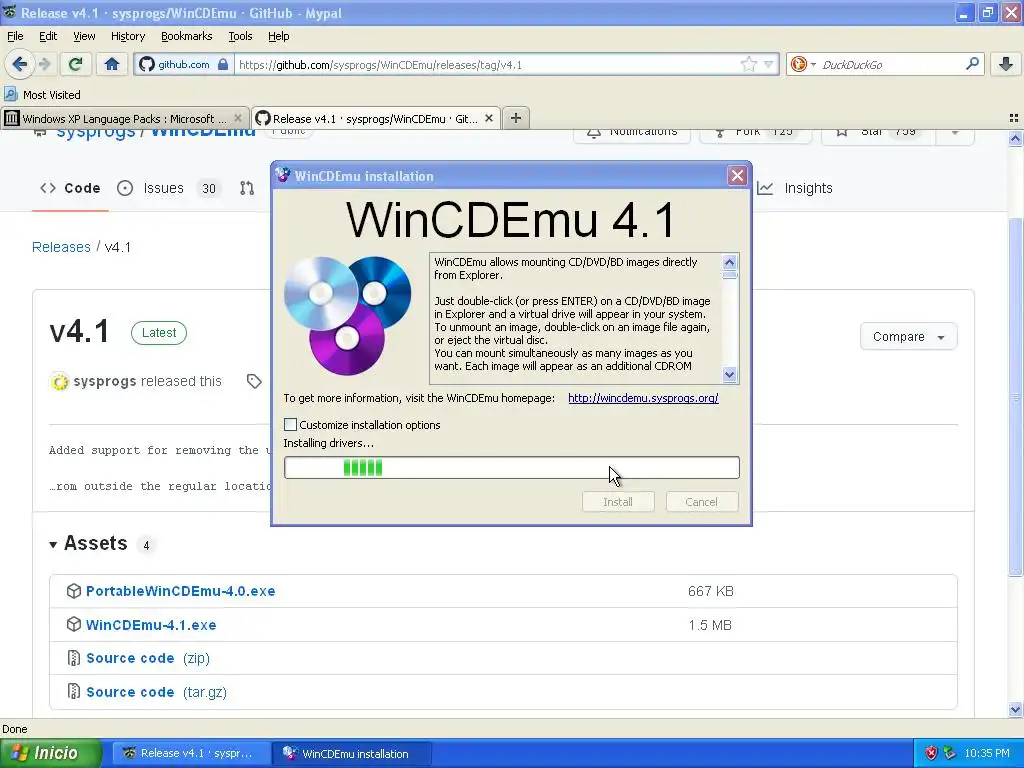
Task: Click archive icon beside Source code (tar.gz)
Action: (x=74, y=692)
